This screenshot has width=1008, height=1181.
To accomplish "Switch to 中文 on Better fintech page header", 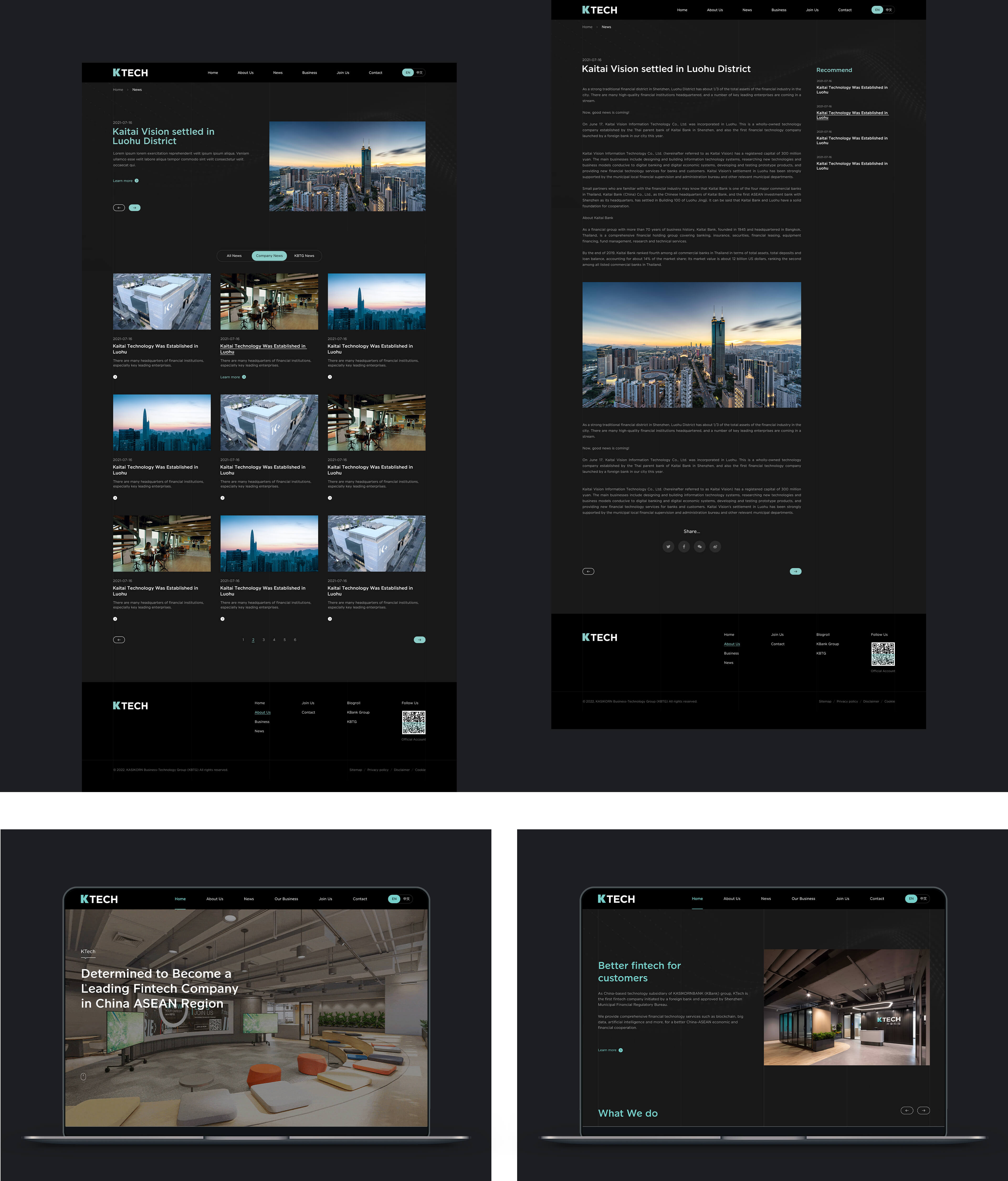I will [x=924, y=898].
